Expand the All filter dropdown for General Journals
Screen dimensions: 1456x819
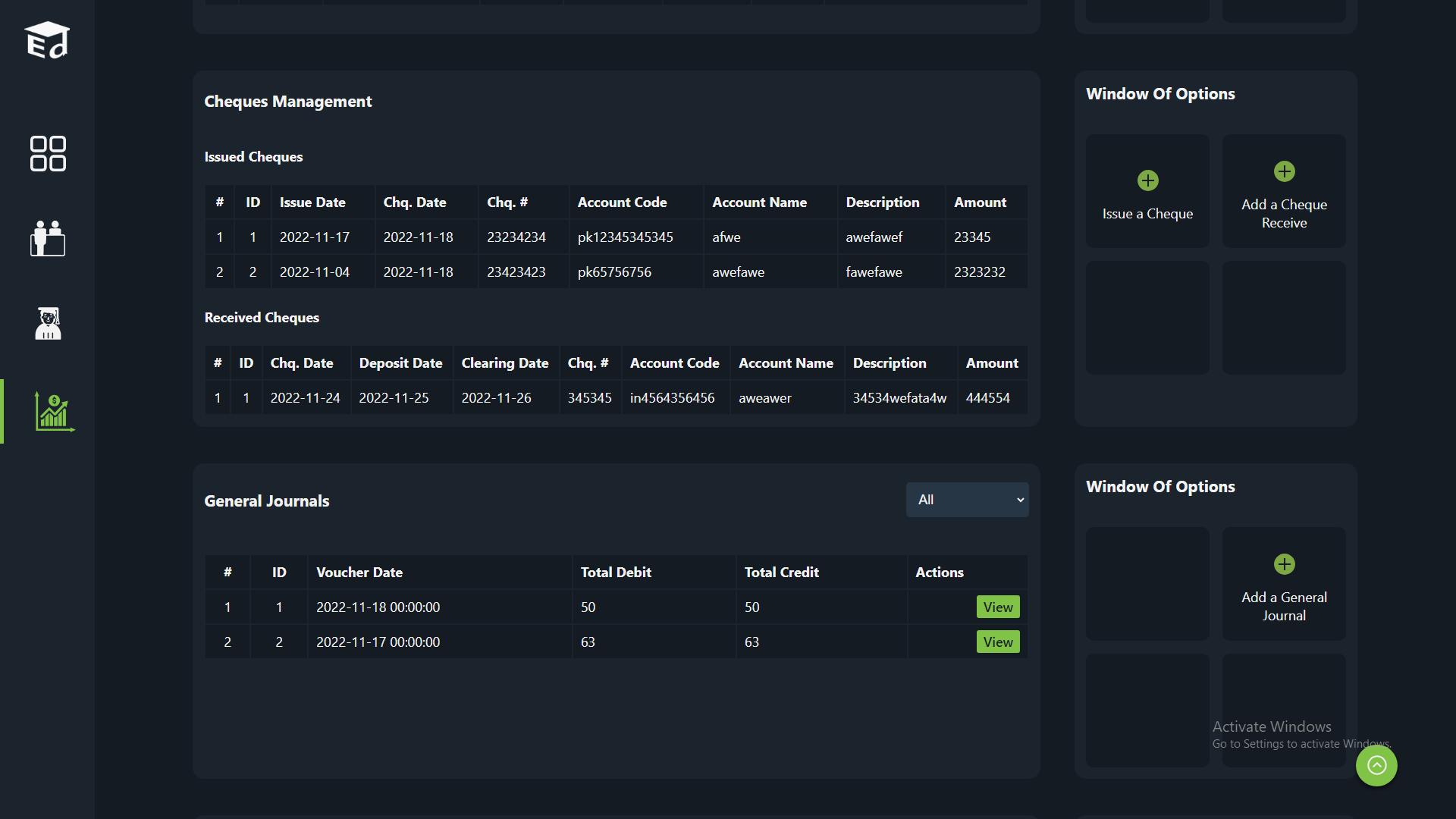pyautogui.click(x=967, y=500)
